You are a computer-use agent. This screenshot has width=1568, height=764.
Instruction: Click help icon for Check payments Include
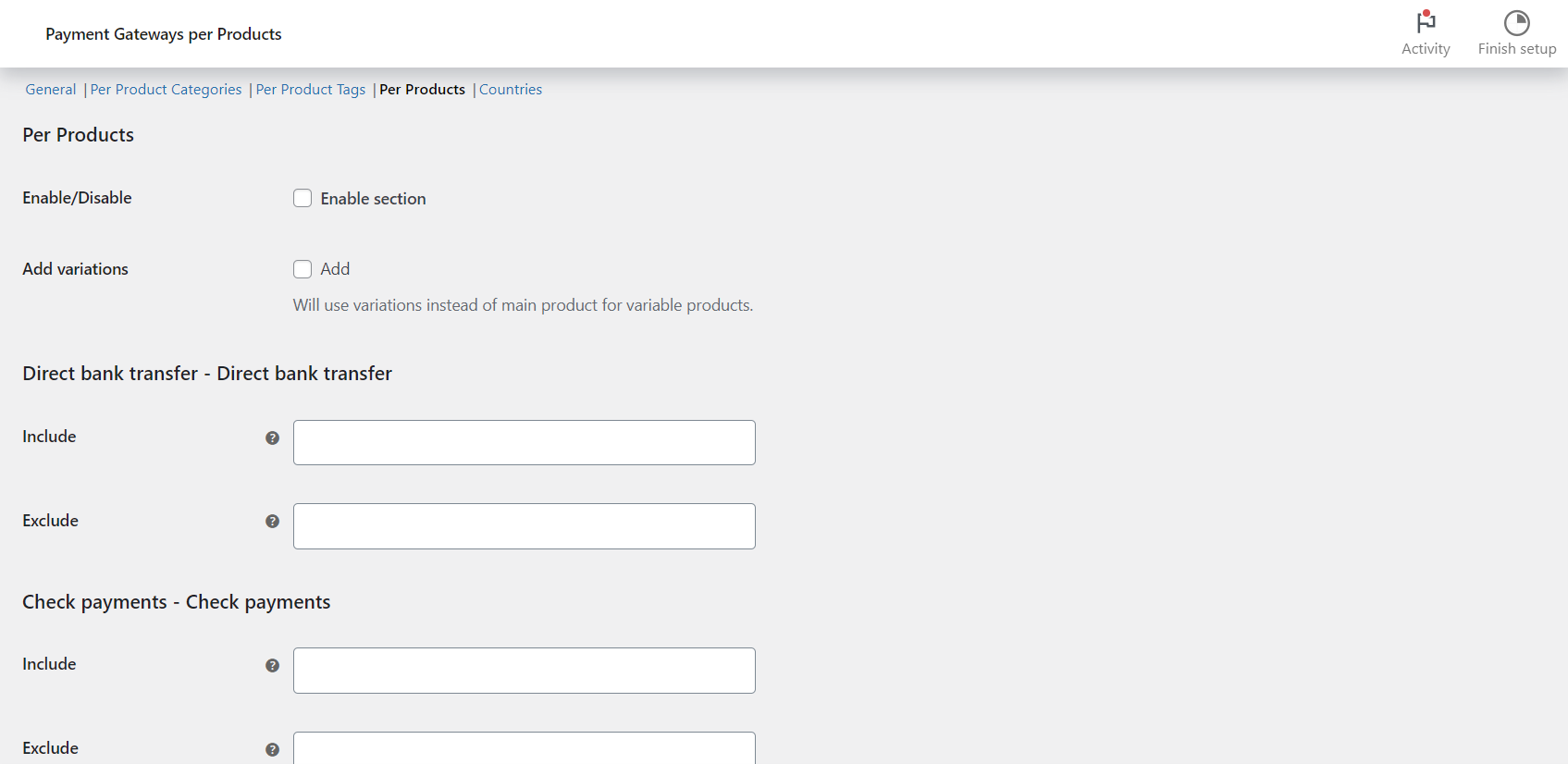[x=272, y=665]
